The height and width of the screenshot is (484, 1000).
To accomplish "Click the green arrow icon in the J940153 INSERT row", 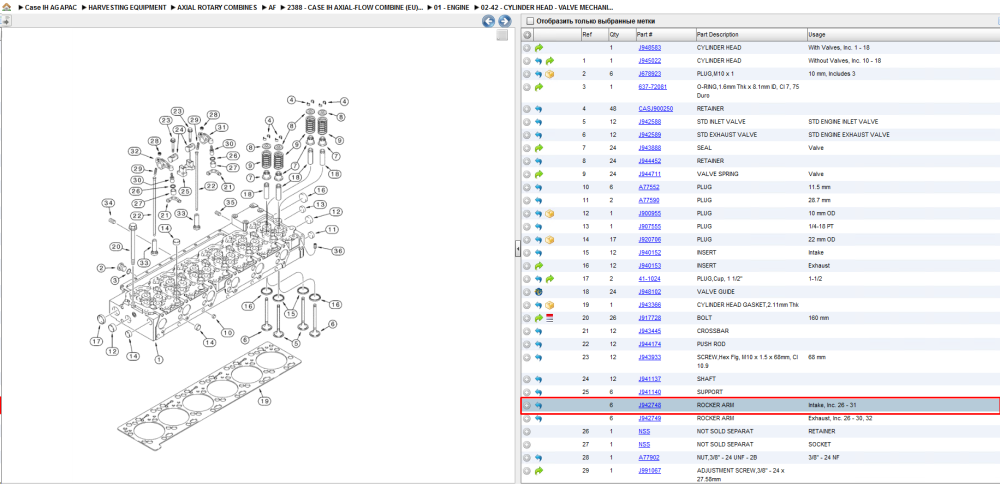I will point(539,265).
